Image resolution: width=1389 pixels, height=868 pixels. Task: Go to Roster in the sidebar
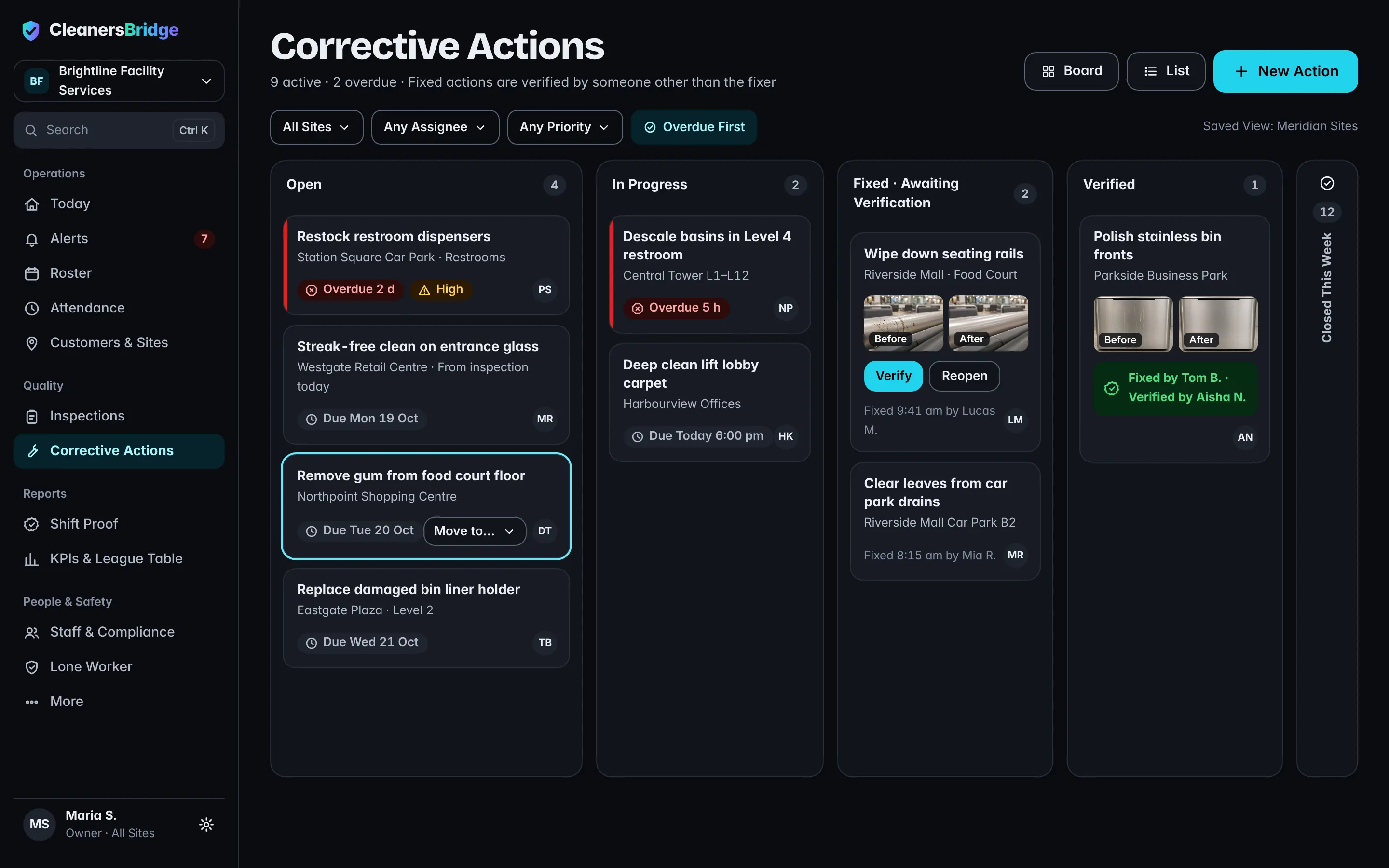[119, 274]
